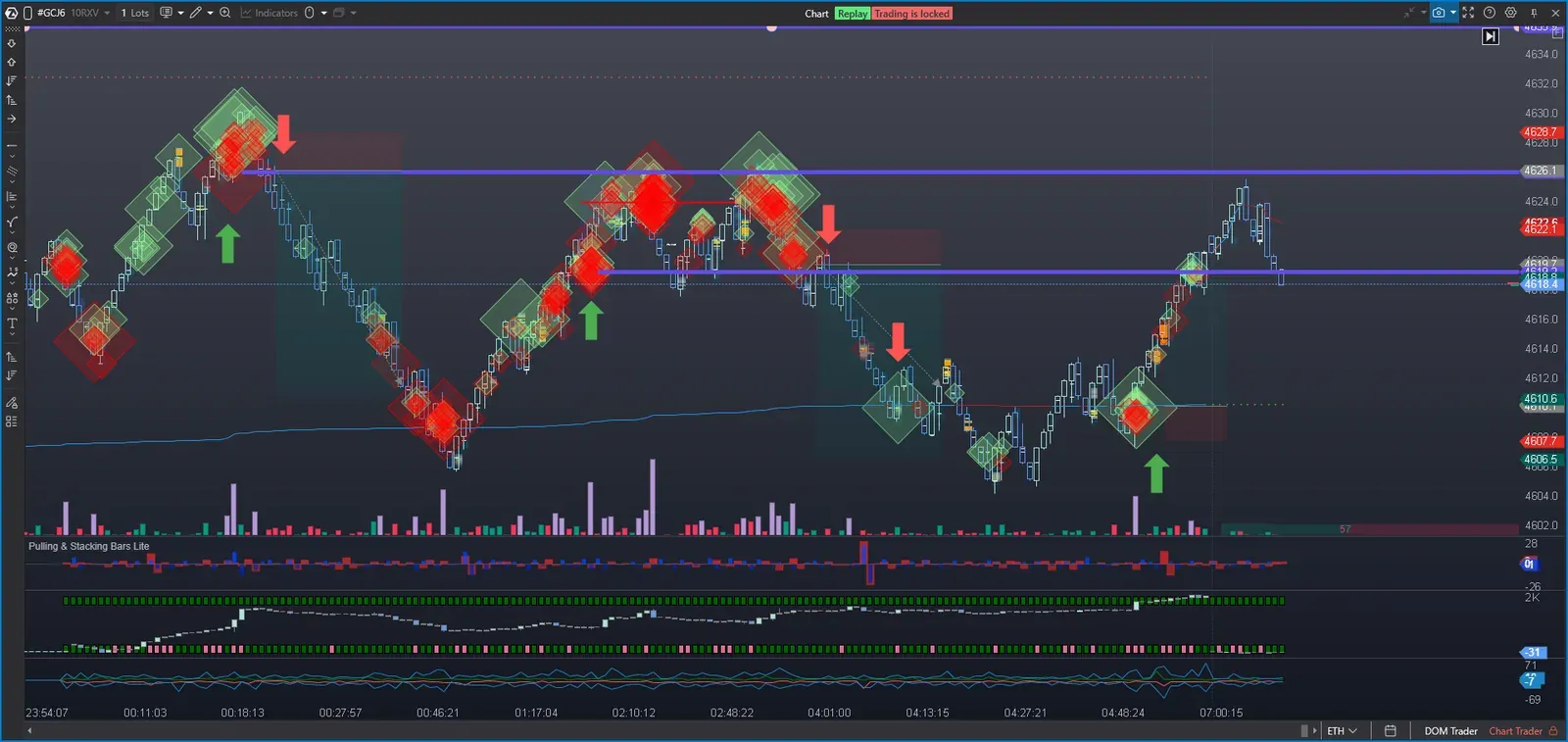This screenshot has width=1568, height=742.
Task: Click the mouse mode icon
Action: pyautogui.click(x=310, y=13)
